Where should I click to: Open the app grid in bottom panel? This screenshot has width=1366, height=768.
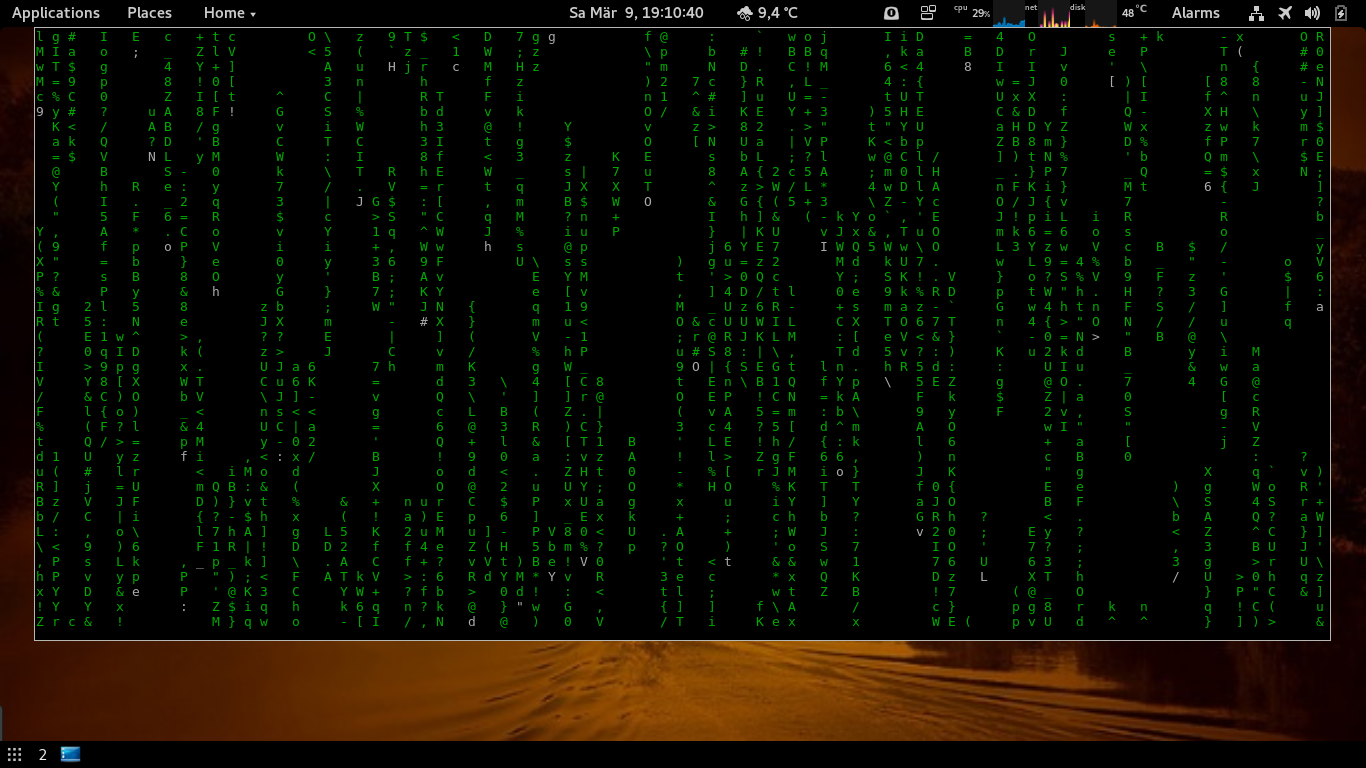click(15, 754)
